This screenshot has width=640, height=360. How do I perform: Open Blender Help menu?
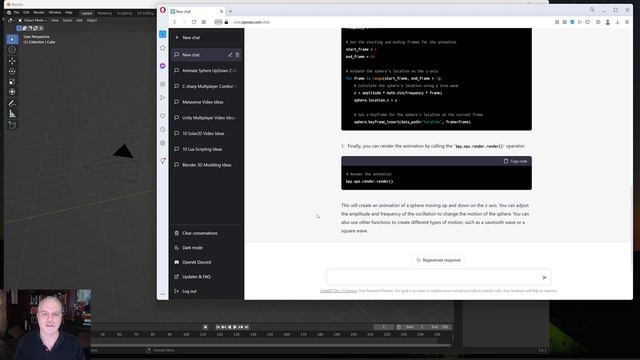pos(69,13)
